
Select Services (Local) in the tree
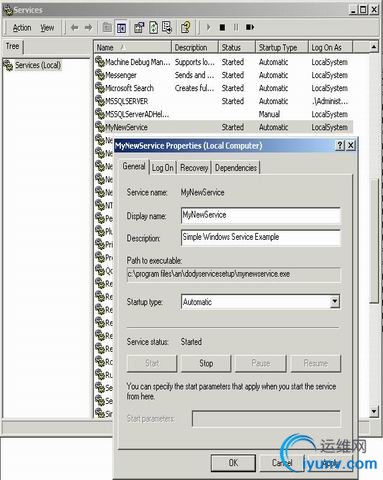(38, 65)
